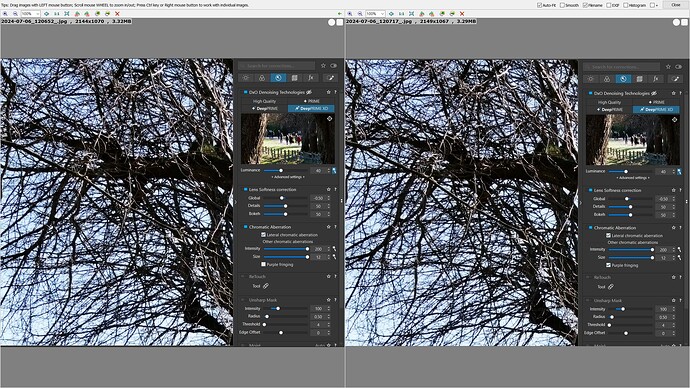Screen dimensions: 690x388
Task: Click star next to Lens Softness, right image
Action: tap(673, 190)
